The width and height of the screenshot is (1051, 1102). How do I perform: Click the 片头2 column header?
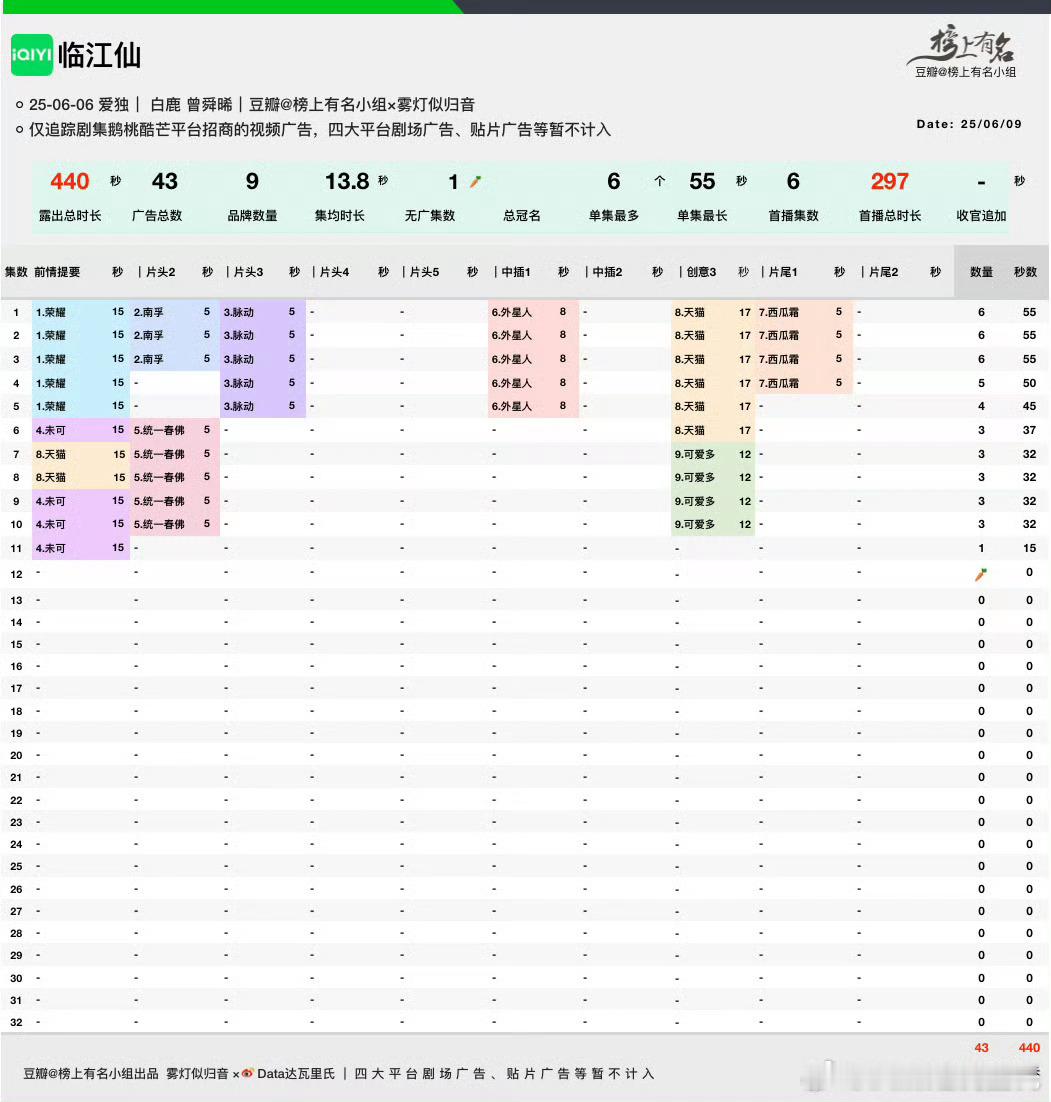tap(160, 272)
